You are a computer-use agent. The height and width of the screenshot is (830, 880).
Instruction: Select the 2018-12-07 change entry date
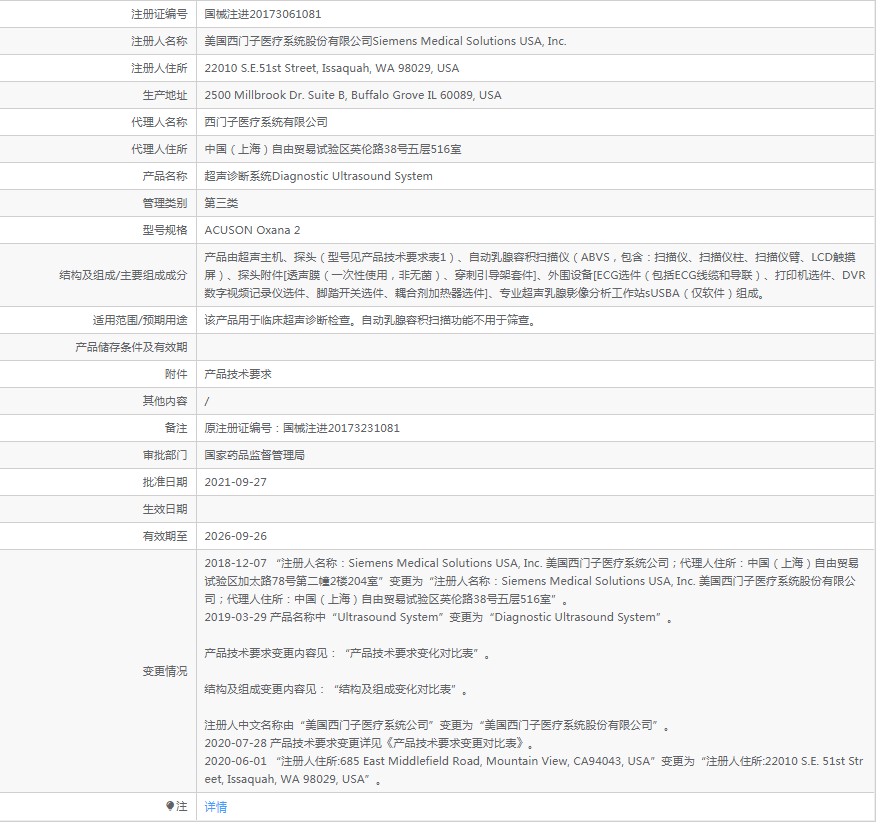coord(236,562)
